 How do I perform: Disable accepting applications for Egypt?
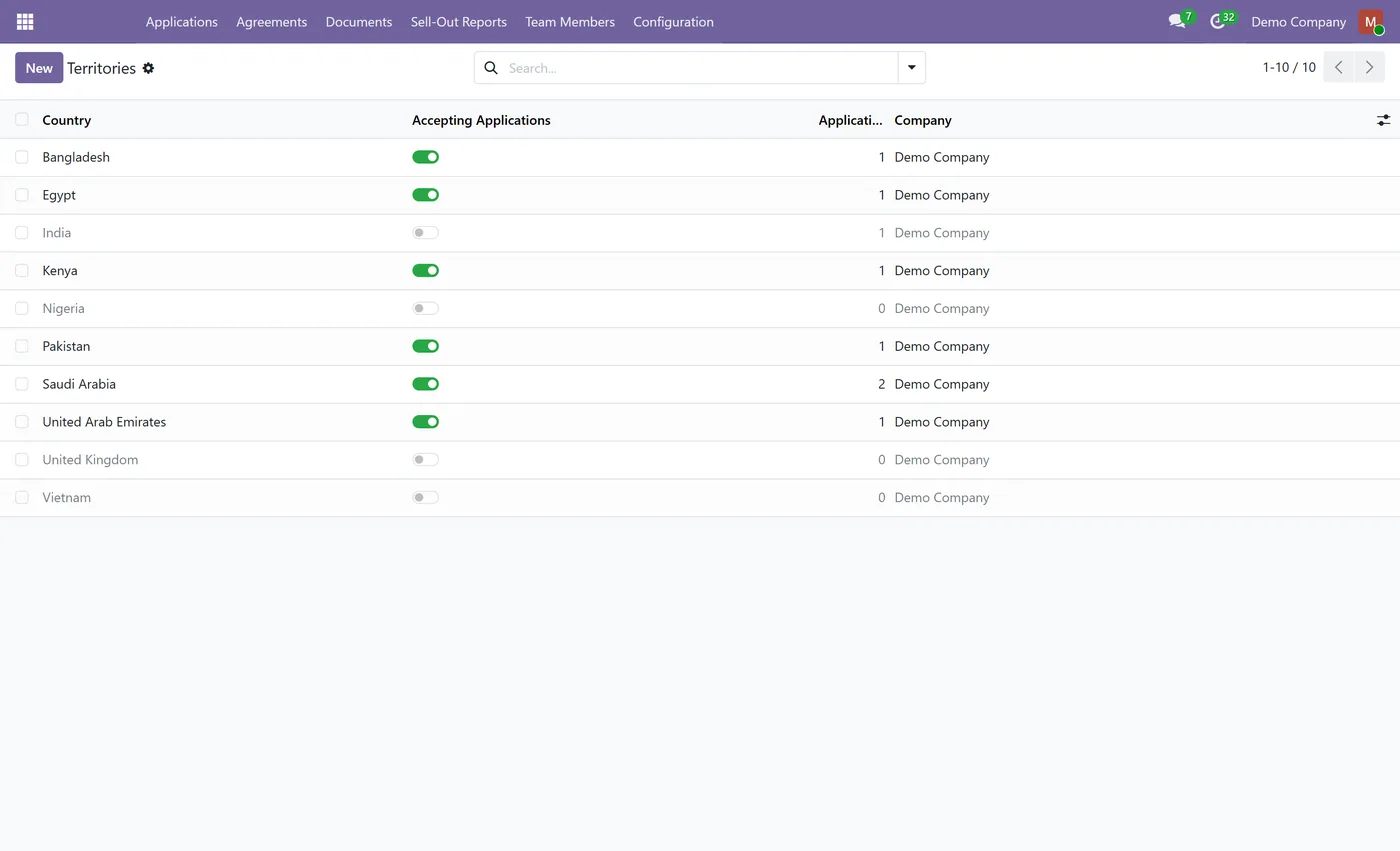pyautogui.click(x=425, y=195)
